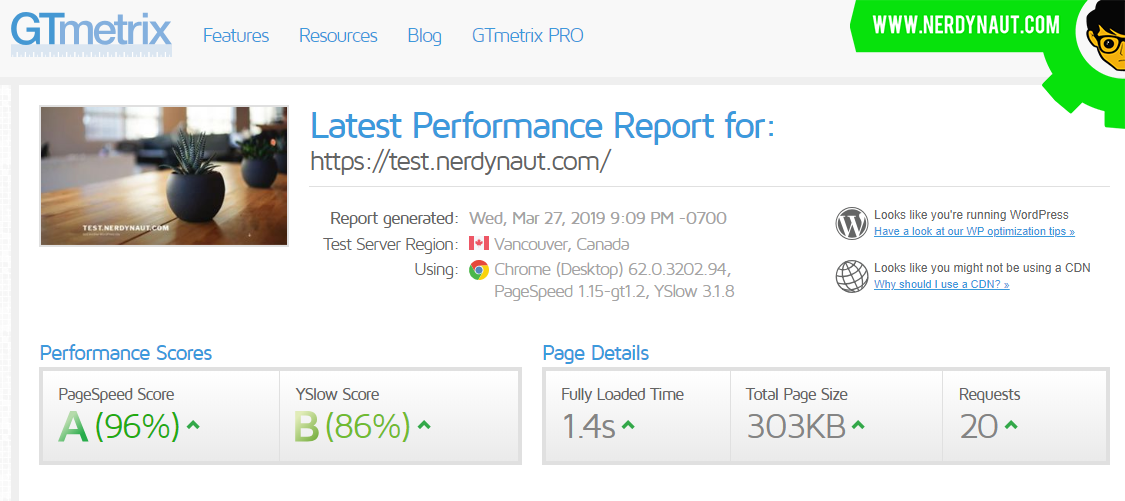
Task: Click the Requests up arrow indicator
Action: coord(1011,425)
